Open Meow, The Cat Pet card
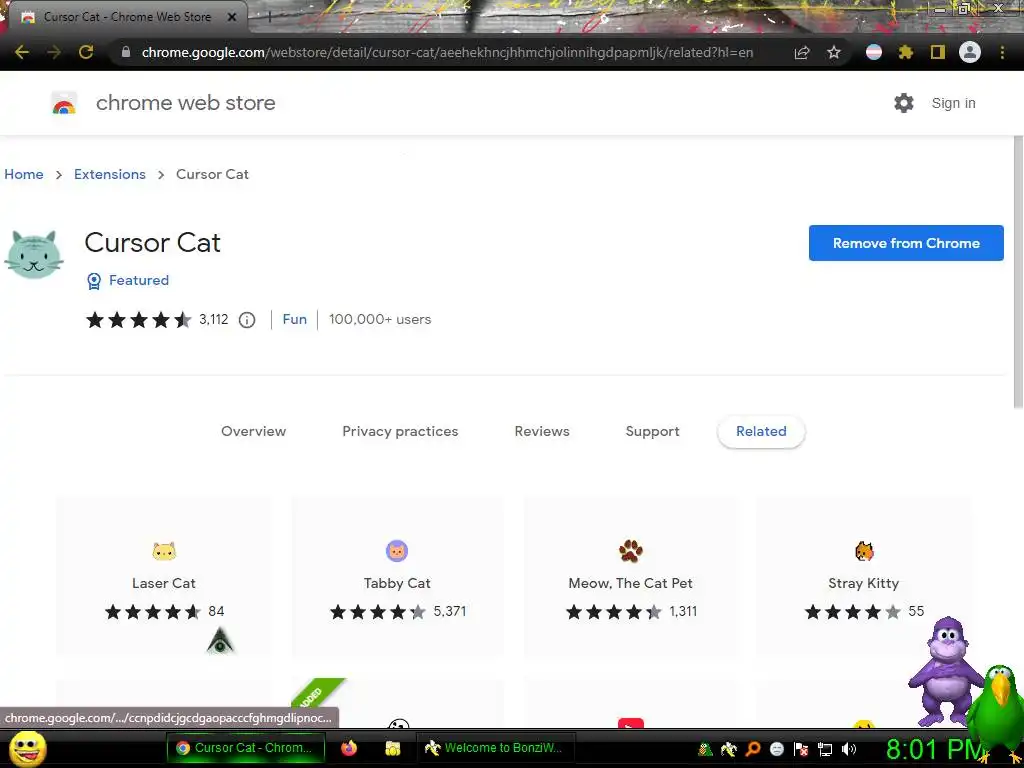Image resolution: width=1024 pixels, height=768 pixels. point(631,576)
